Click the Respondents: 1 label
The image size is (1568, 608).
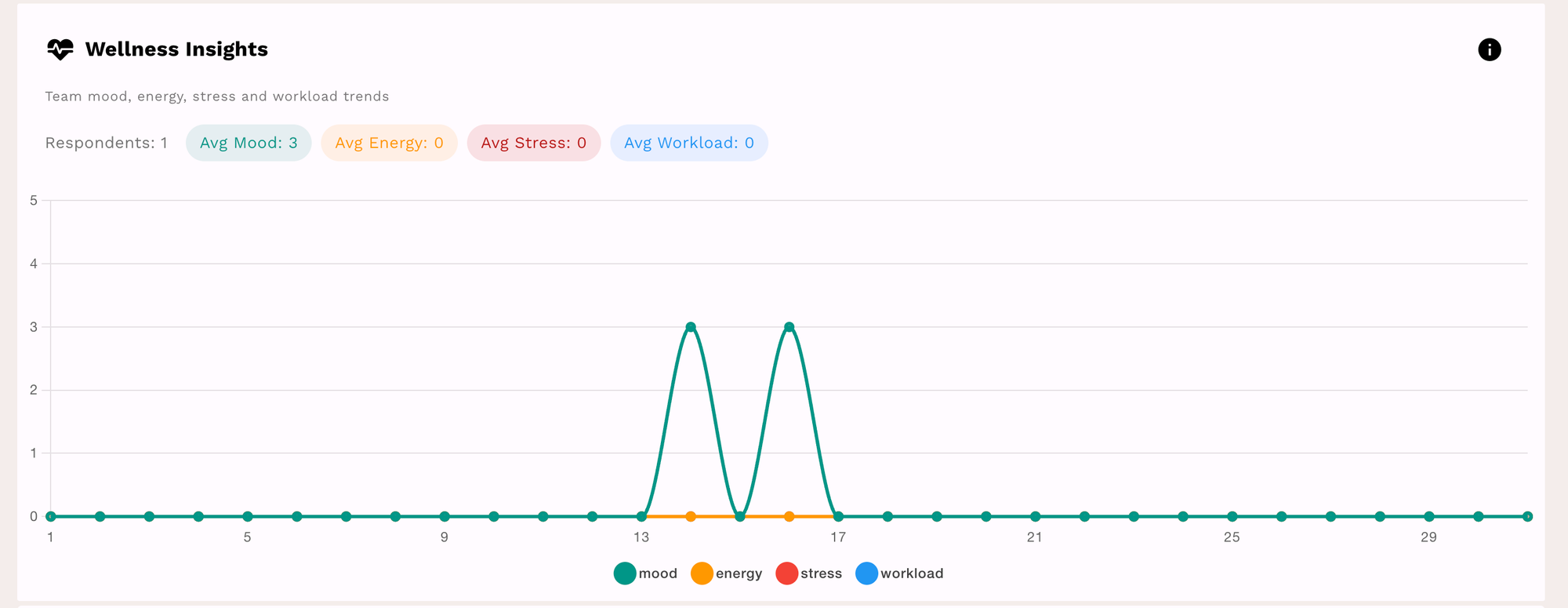(107, 143)
